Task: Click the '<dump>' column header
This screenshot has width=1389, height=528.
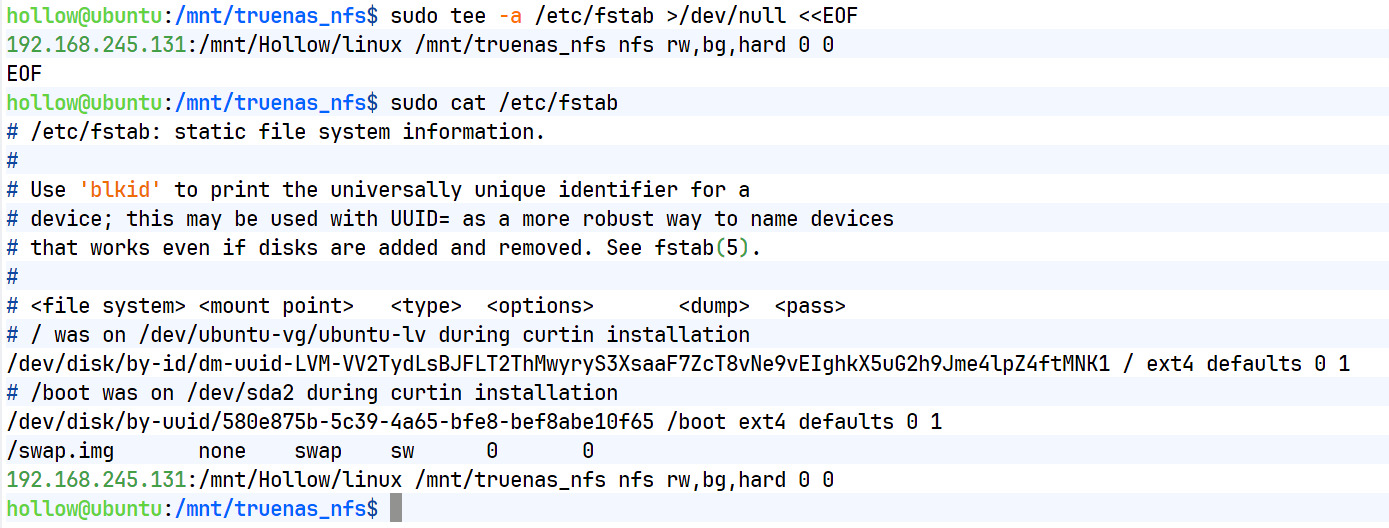Action: (714, 306)
